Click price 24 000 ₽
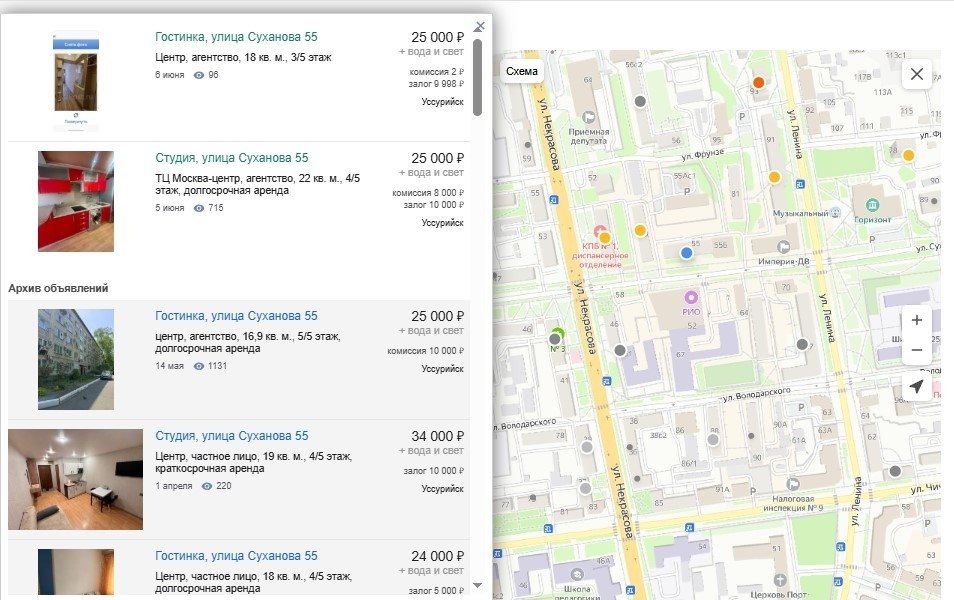954x600 pixels. (x=437, y=556)
